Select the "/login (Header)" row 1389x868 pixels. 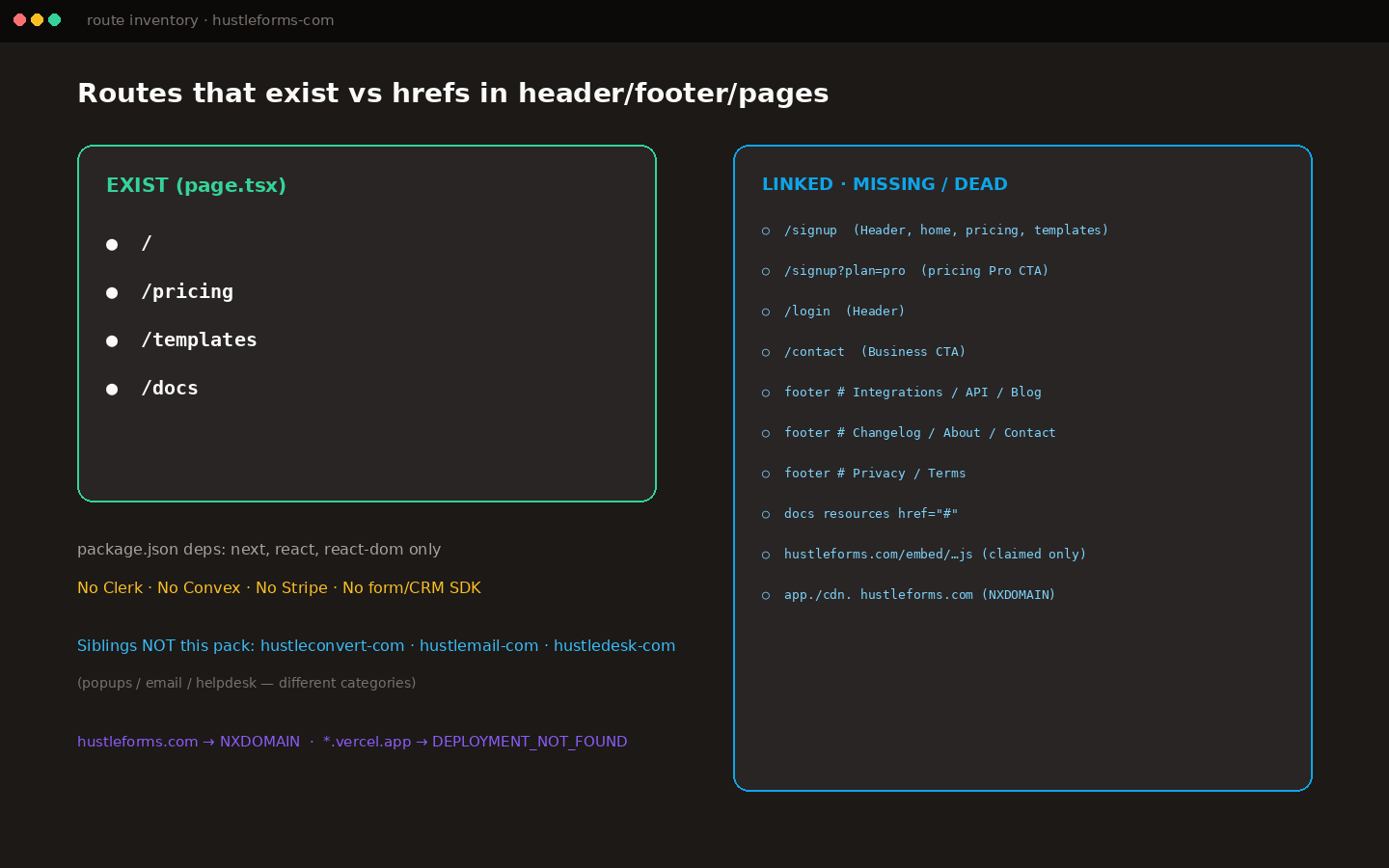(x=833, y=312)
